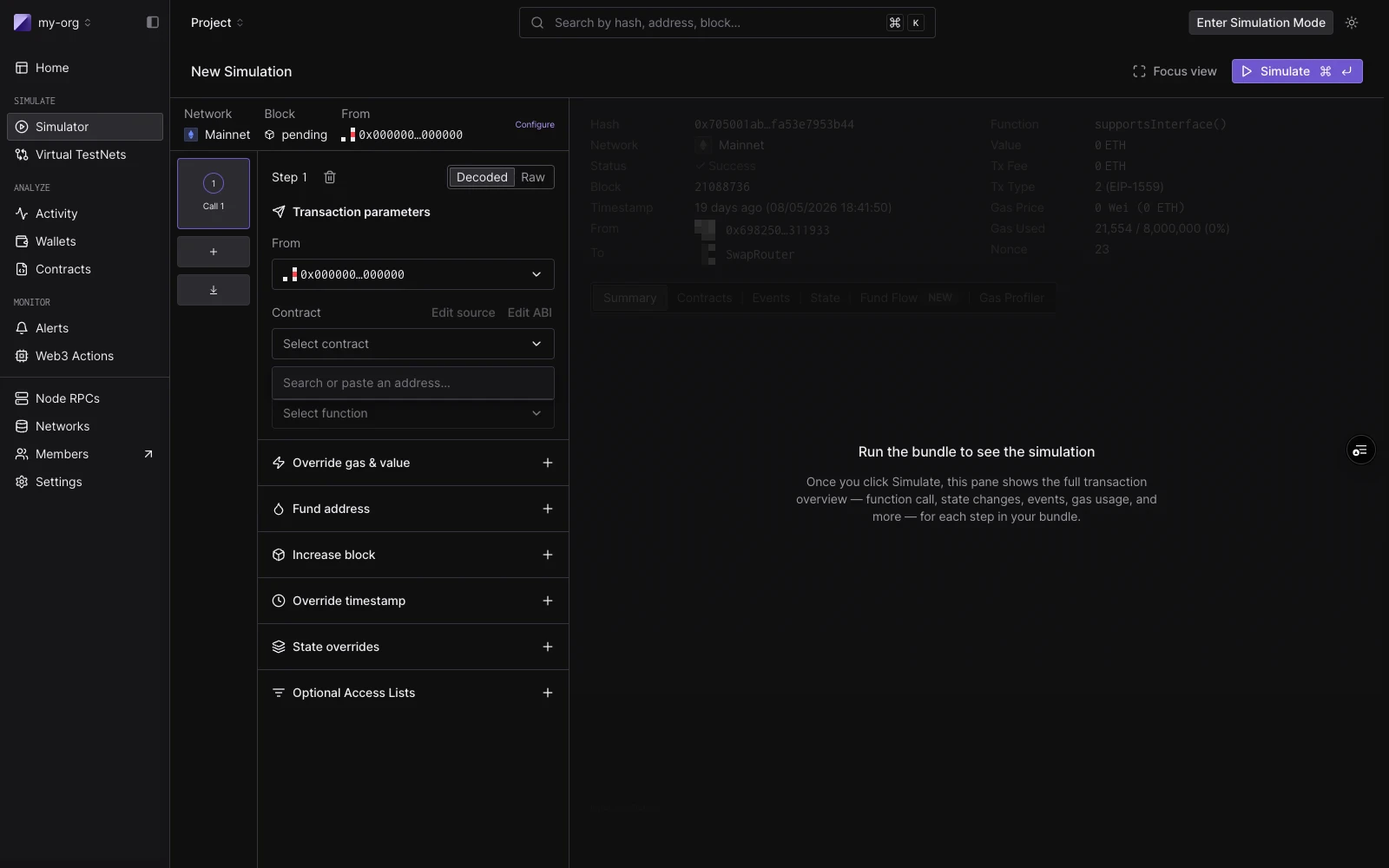Select the State tab
The image size is (1389, 868).
[x=825, y=298]
